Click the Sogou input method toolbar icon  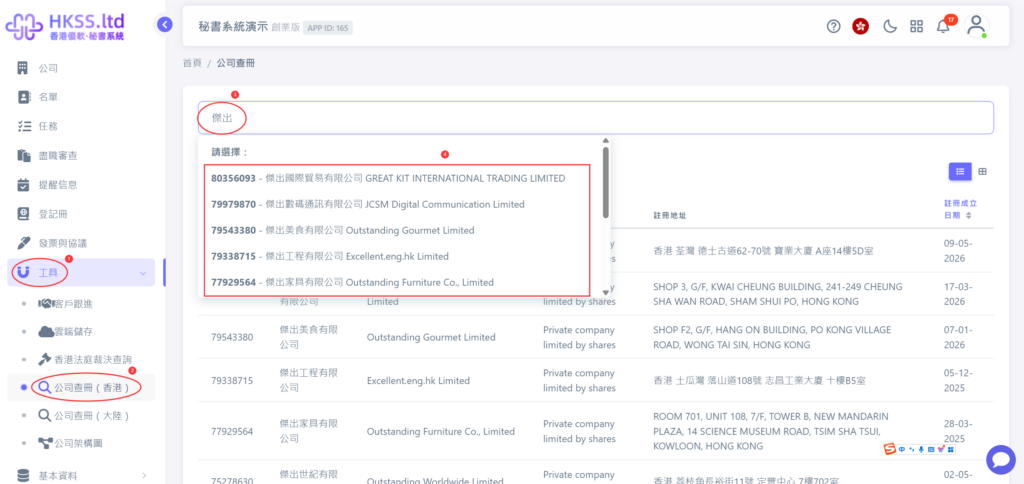click(889, 449)
